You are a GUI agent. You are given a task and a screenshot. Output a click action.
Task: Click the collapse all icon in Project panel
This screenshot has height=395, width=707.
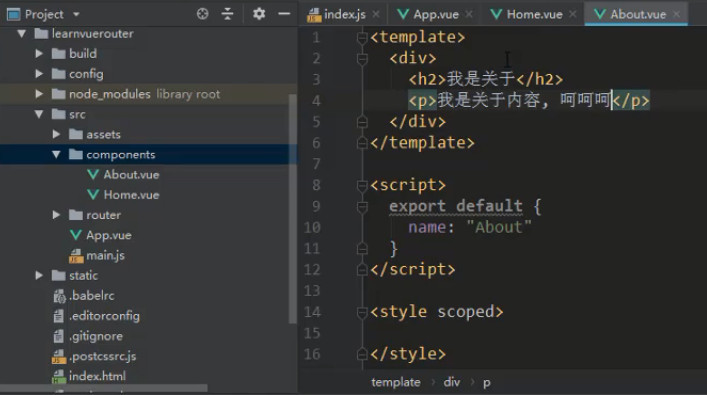[227, 14]
